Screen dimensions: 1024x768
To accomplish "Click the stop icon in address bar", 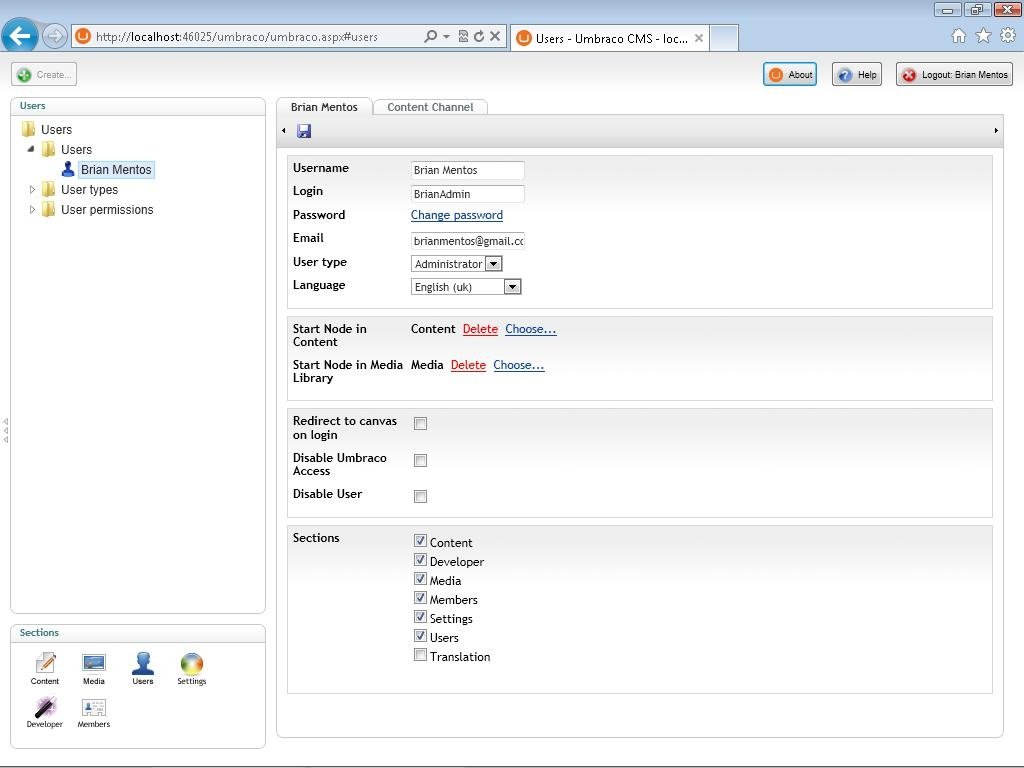I will [495, 37].
